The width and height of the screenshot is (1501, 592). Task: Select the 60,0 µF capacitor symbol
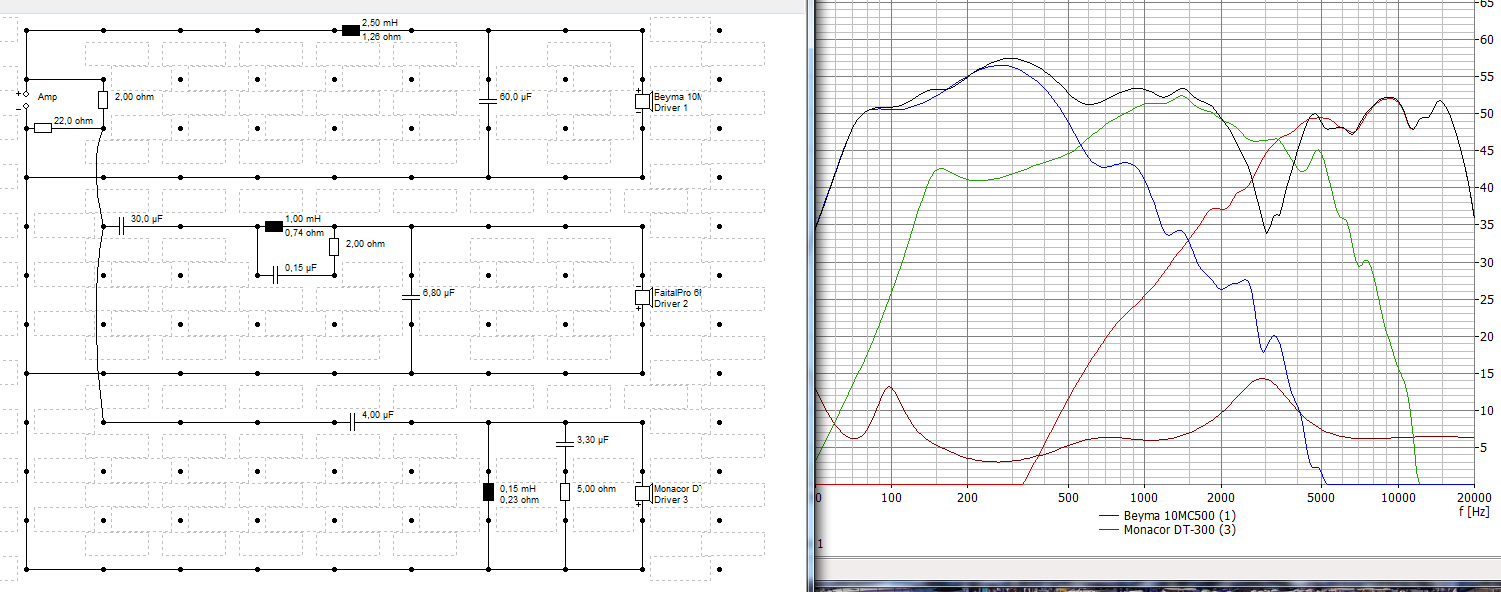tap(488, 99)
